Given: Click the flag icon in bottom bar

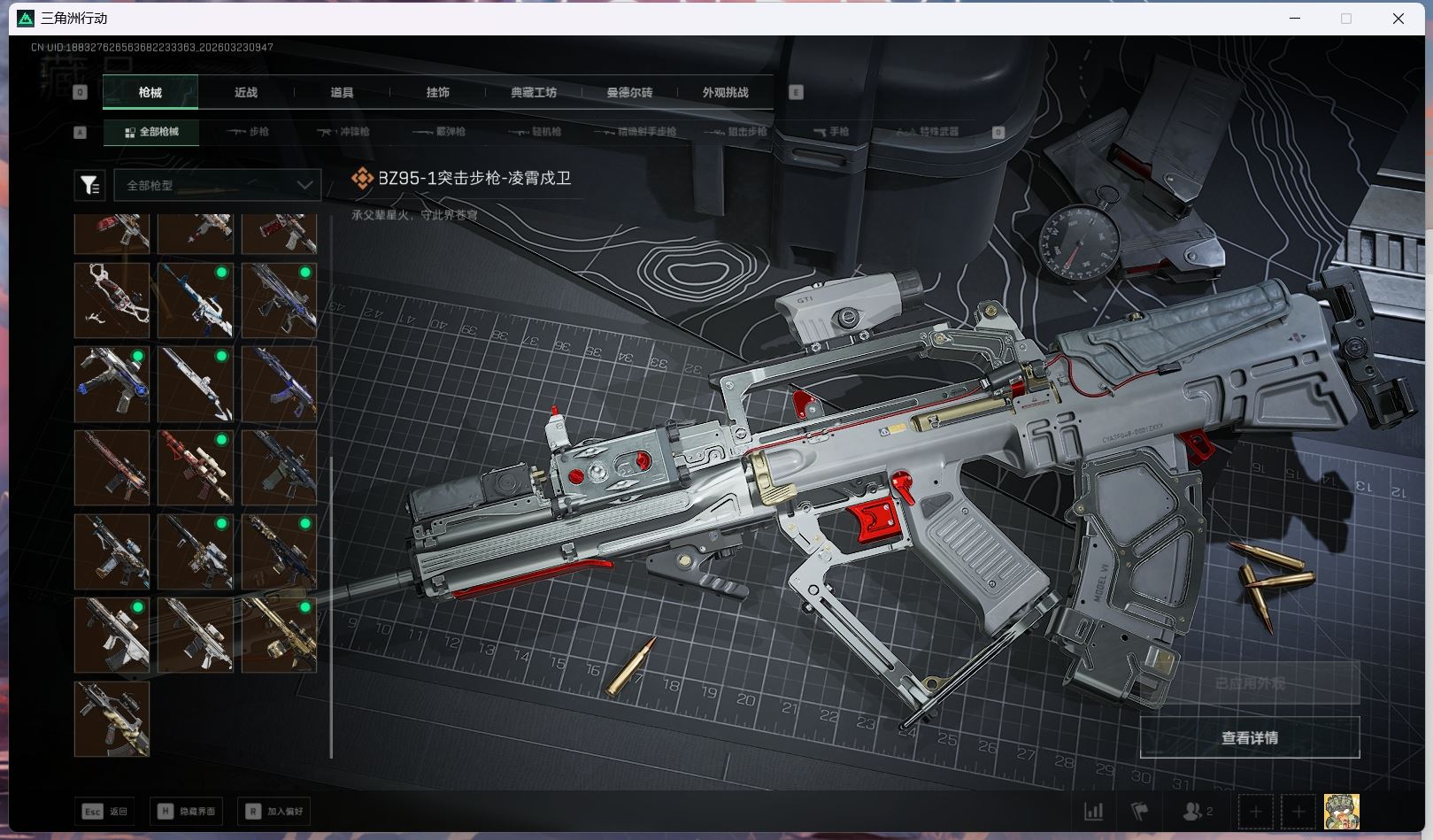Looking at the screenshot, I should [x=1139, y=812].
